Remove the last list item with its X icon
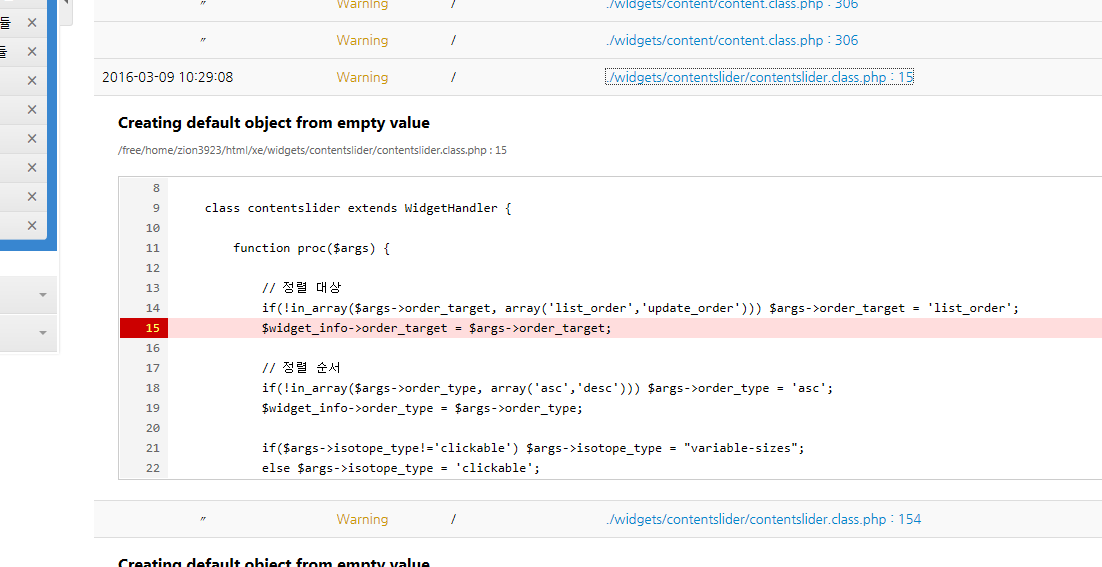The image size is (1102, 567). click(32, 226)
